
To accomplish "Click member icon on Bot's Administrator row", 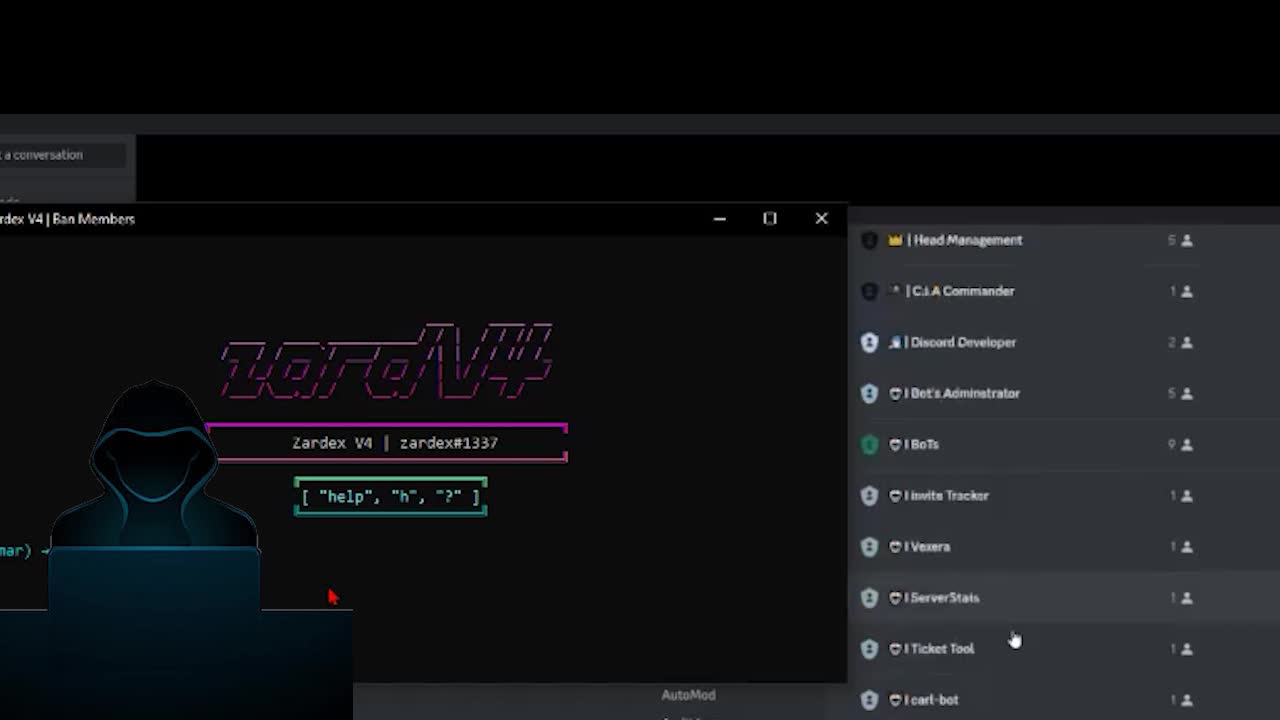I will point(1186,393).
